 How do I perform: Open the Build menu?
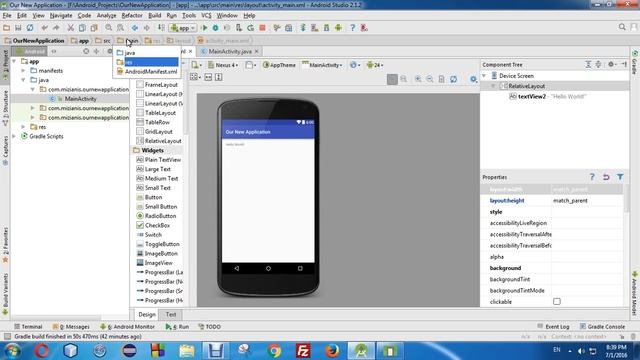pyautogui.click(x=154, y=16)
